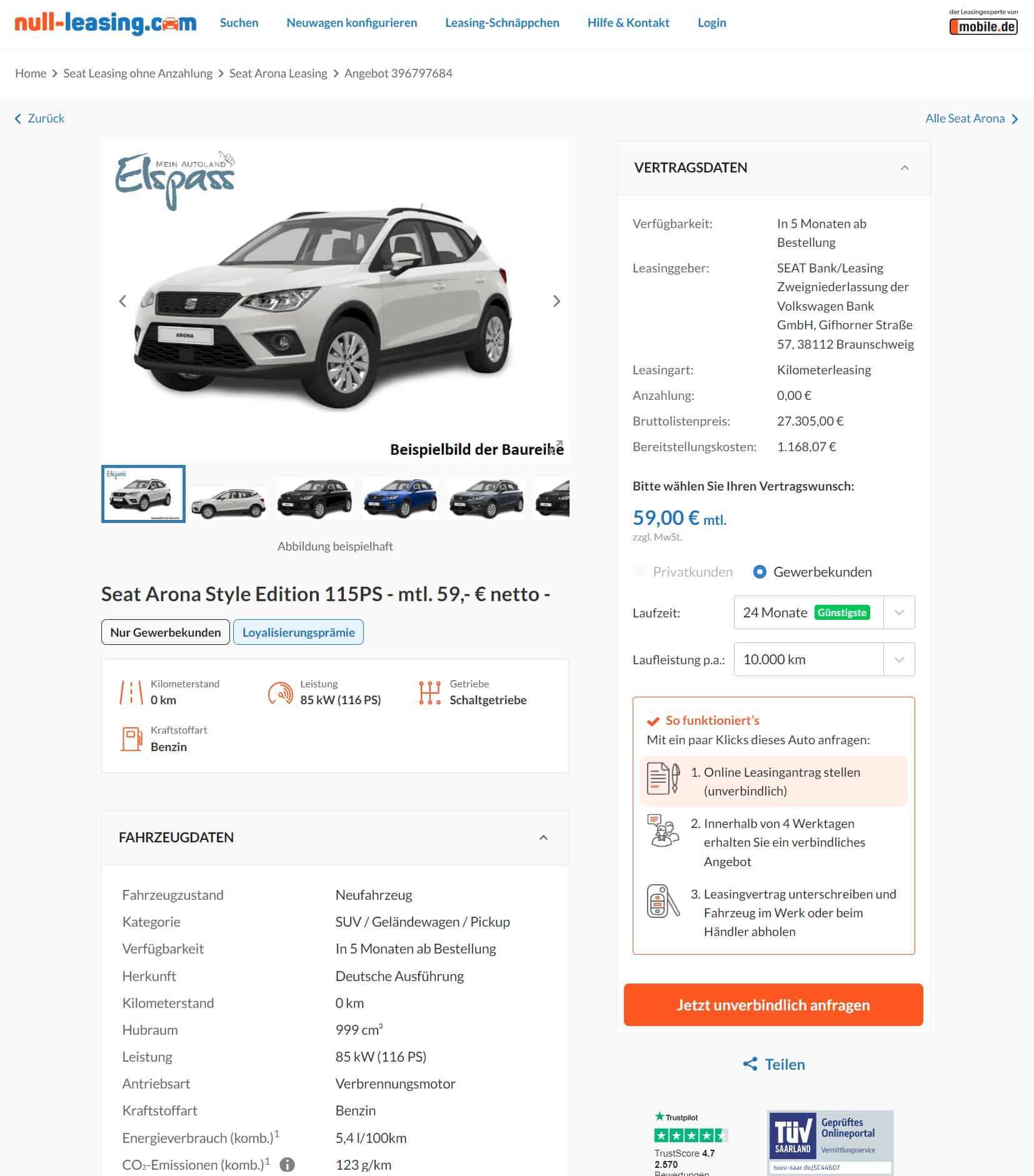Click Jetzt unverbindlich anfragen button
This screenshot has width=1034, height=1176.
pos(773,1005)
